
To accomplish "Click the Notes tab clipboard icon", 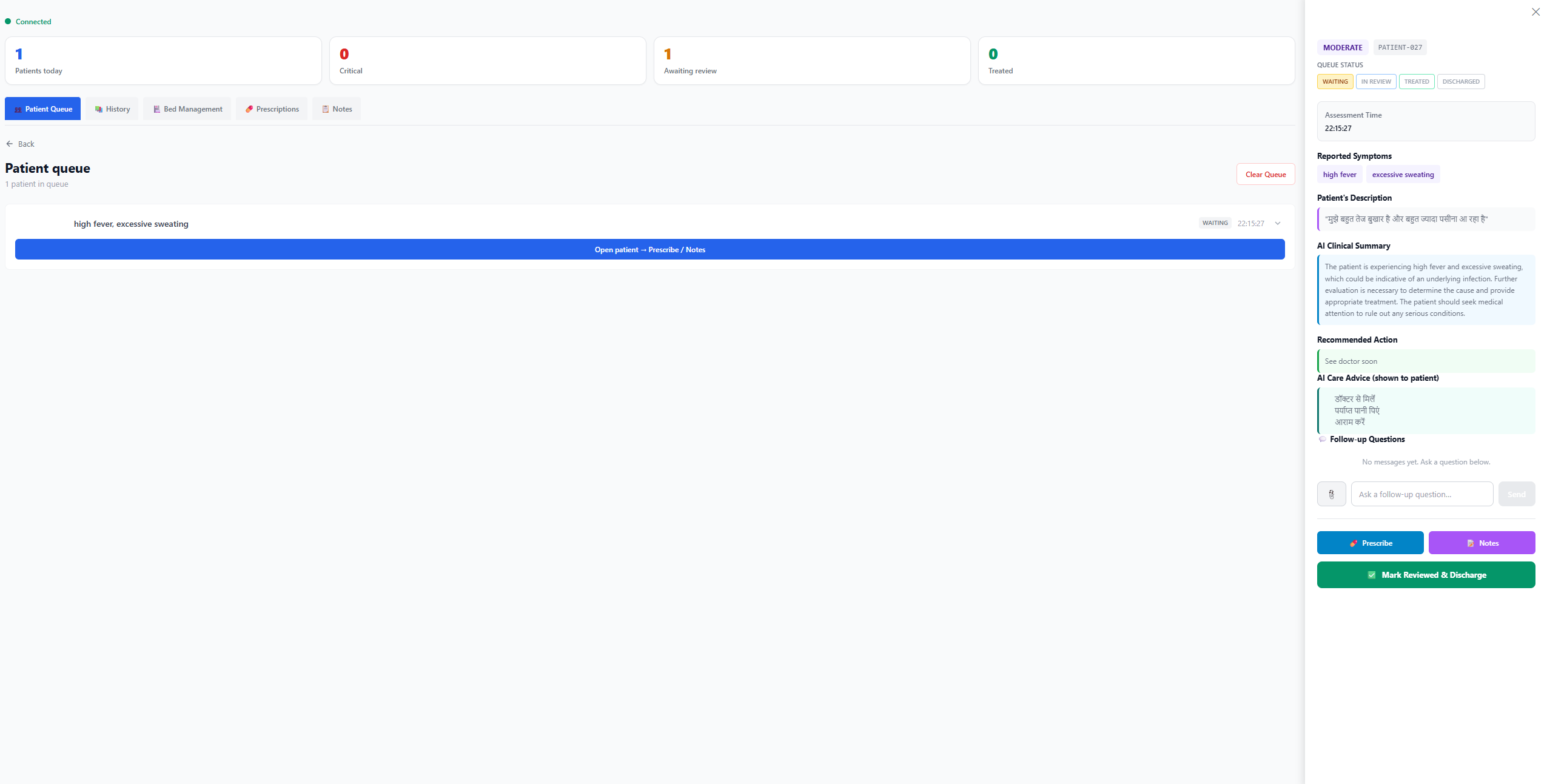I will (326, 109).
